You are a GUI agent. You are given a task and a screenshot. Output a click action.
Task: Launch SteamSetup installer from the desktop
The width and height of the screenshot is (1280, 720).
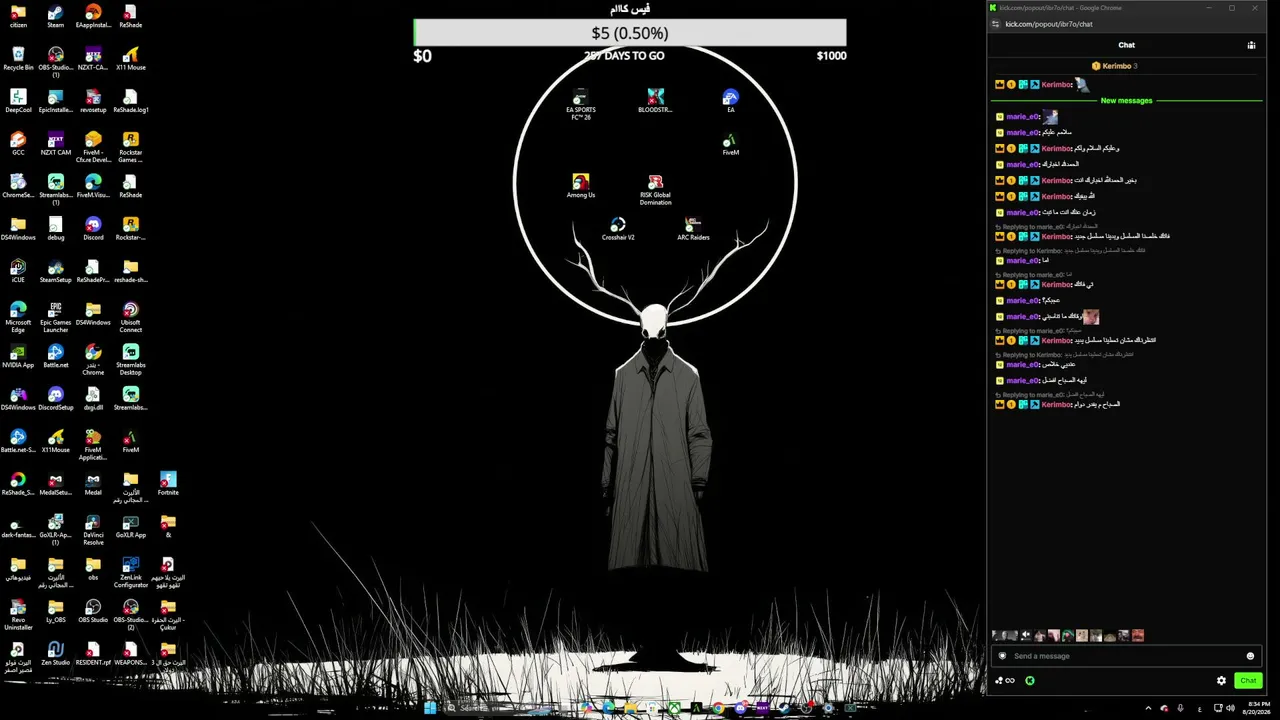56,271
